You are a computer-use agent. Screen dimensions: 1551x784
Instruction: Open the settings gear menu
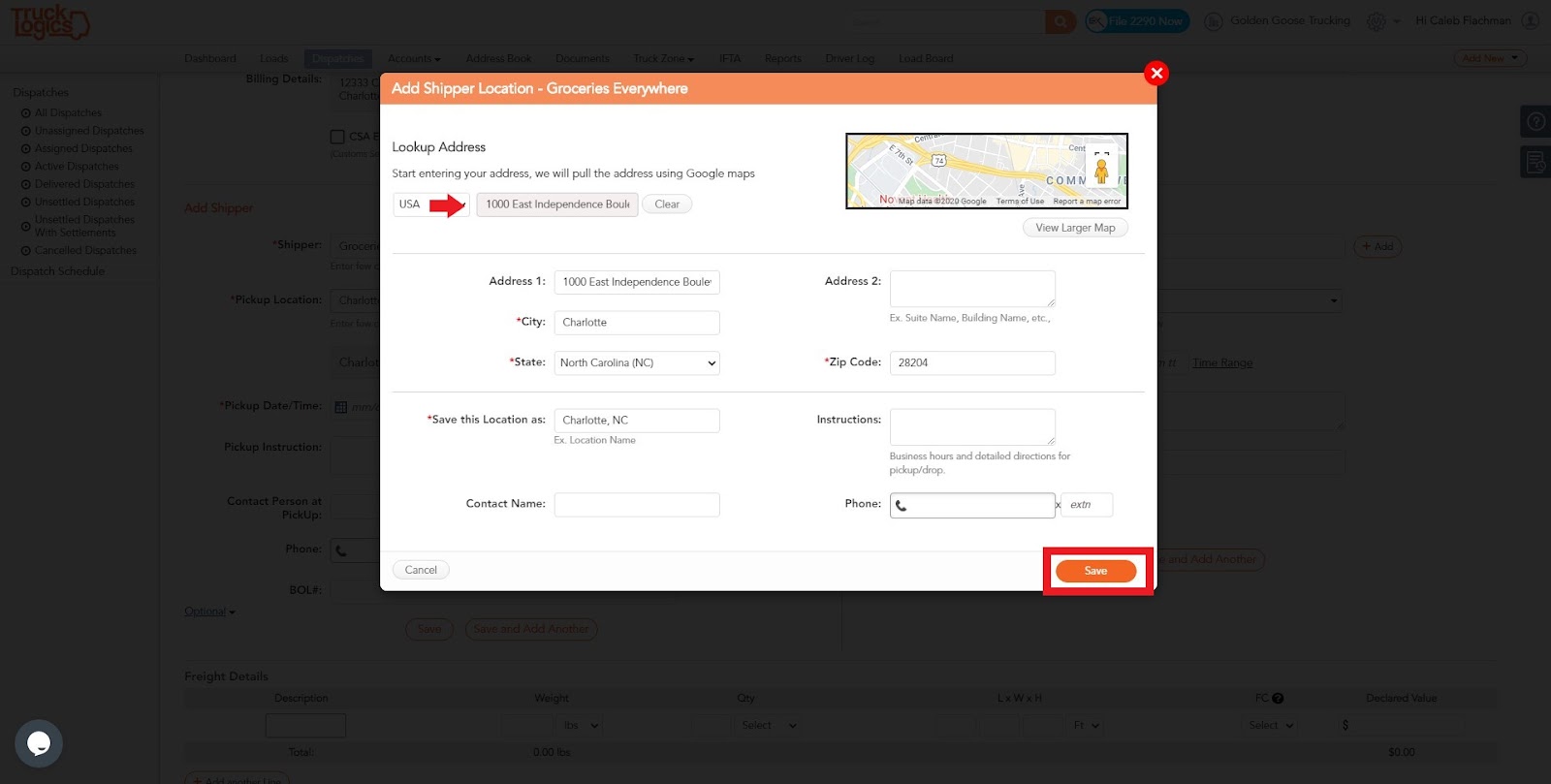click(1376, 21)
